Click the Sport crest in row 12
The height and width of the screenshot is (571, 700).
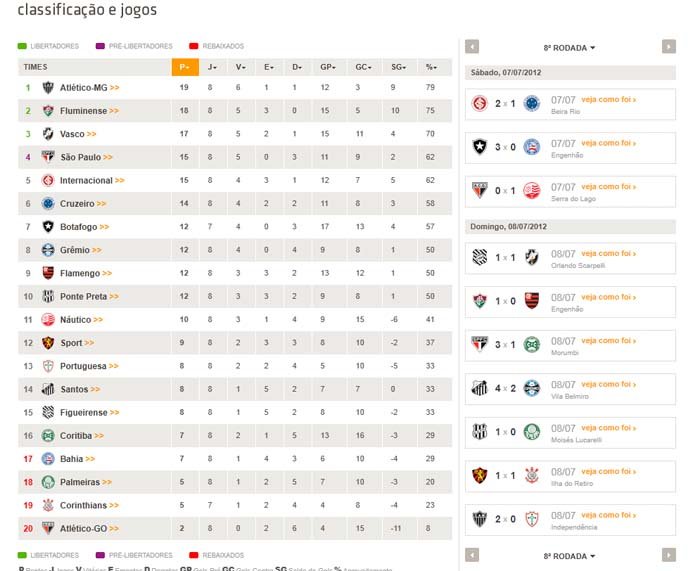click(x=48, y=343)
